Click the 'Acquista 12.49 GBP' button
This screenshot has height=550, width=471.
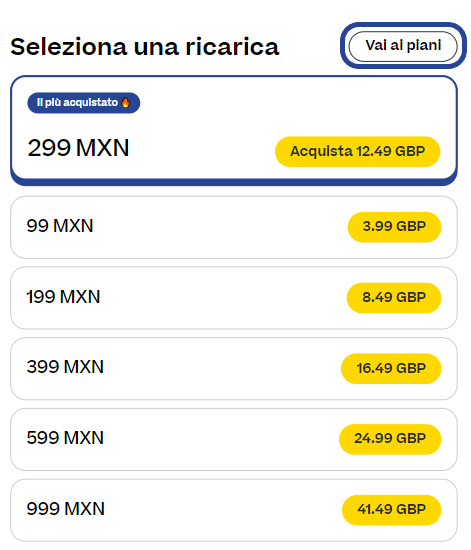[357, 152]
